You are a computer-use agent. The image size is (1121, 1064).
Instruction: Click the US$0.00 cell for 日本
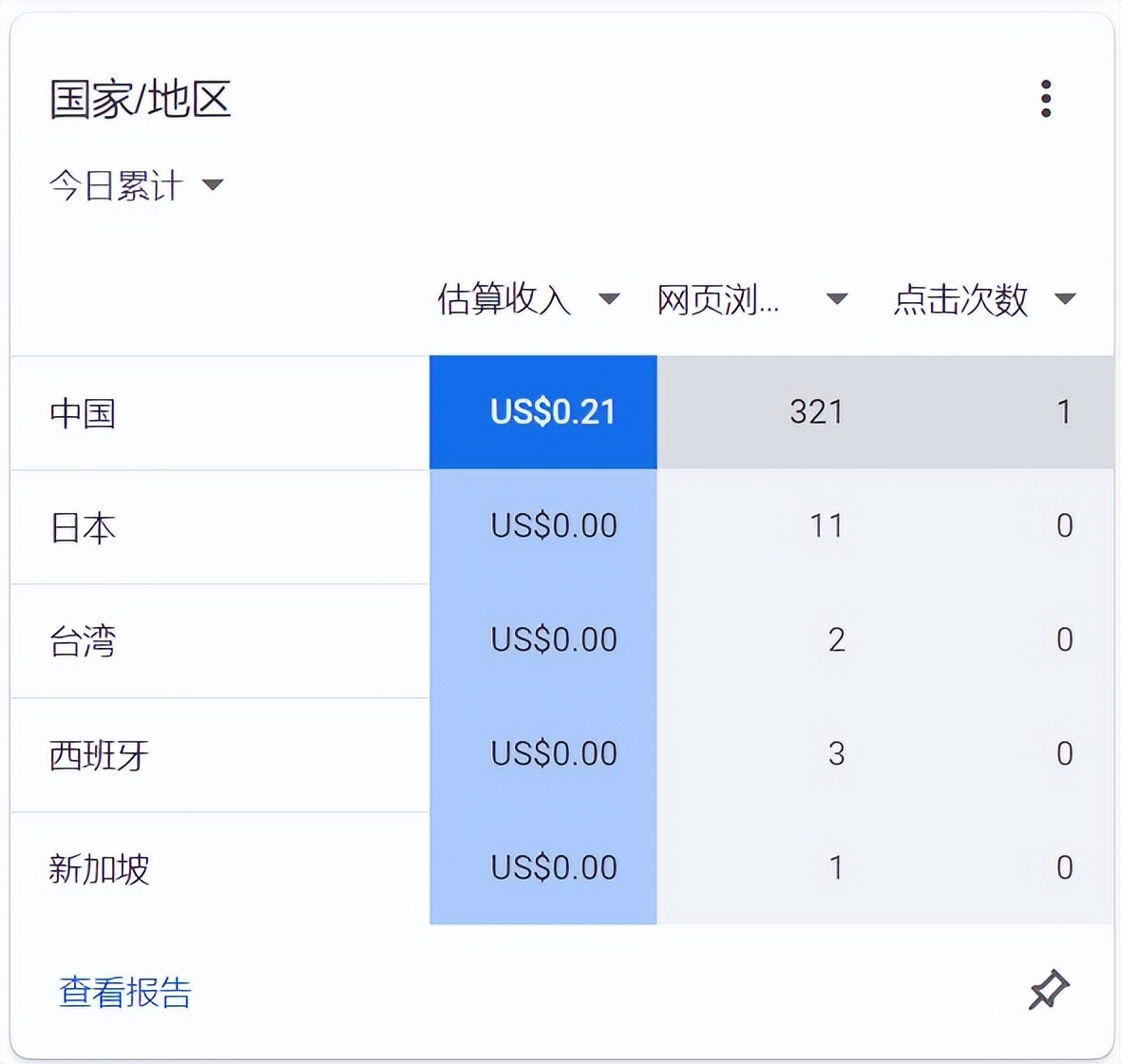[x=552, y=527]
